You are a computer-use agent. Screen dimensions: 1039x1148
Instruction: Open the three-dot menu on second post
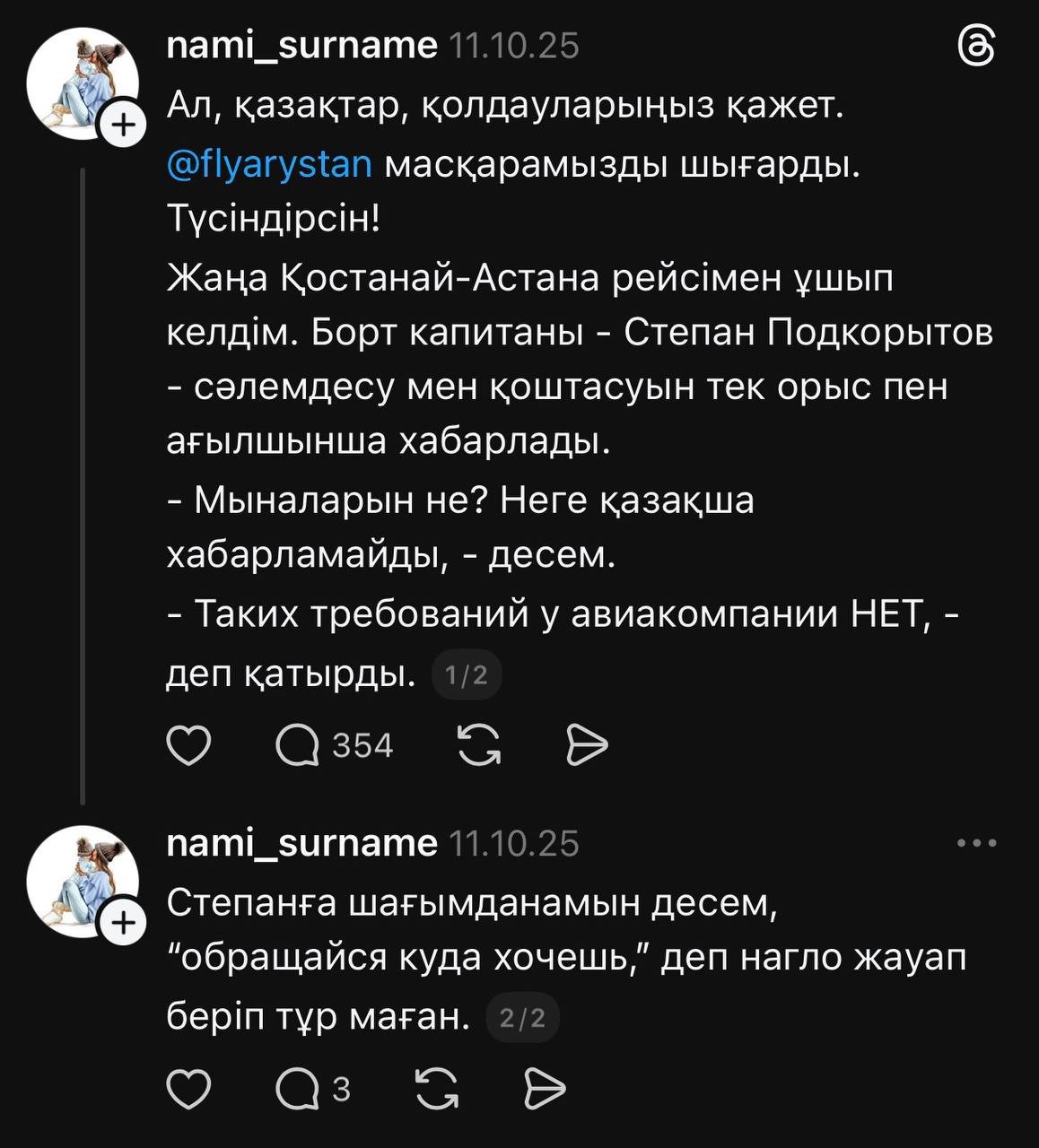(x=976, y=843)
